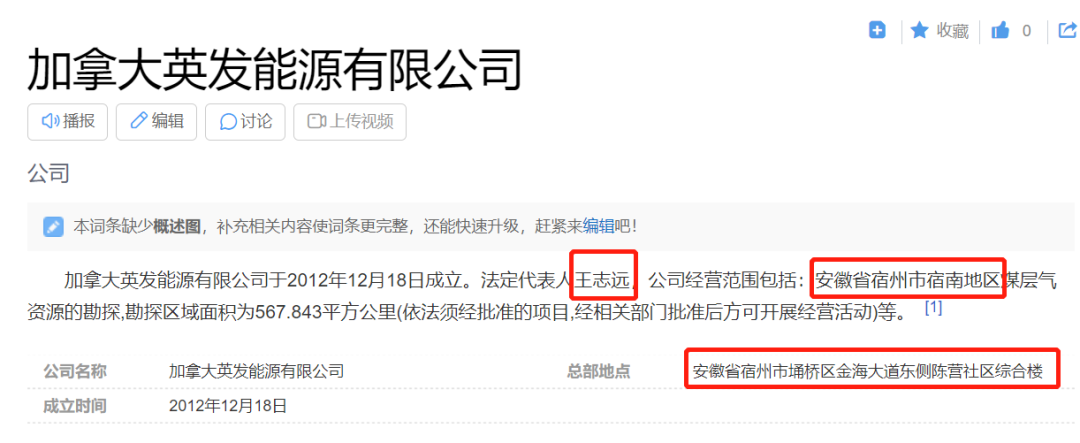Open reference footnote [1]
The height and width of the screenshot is (443, 1080).
tap(933, 307)
